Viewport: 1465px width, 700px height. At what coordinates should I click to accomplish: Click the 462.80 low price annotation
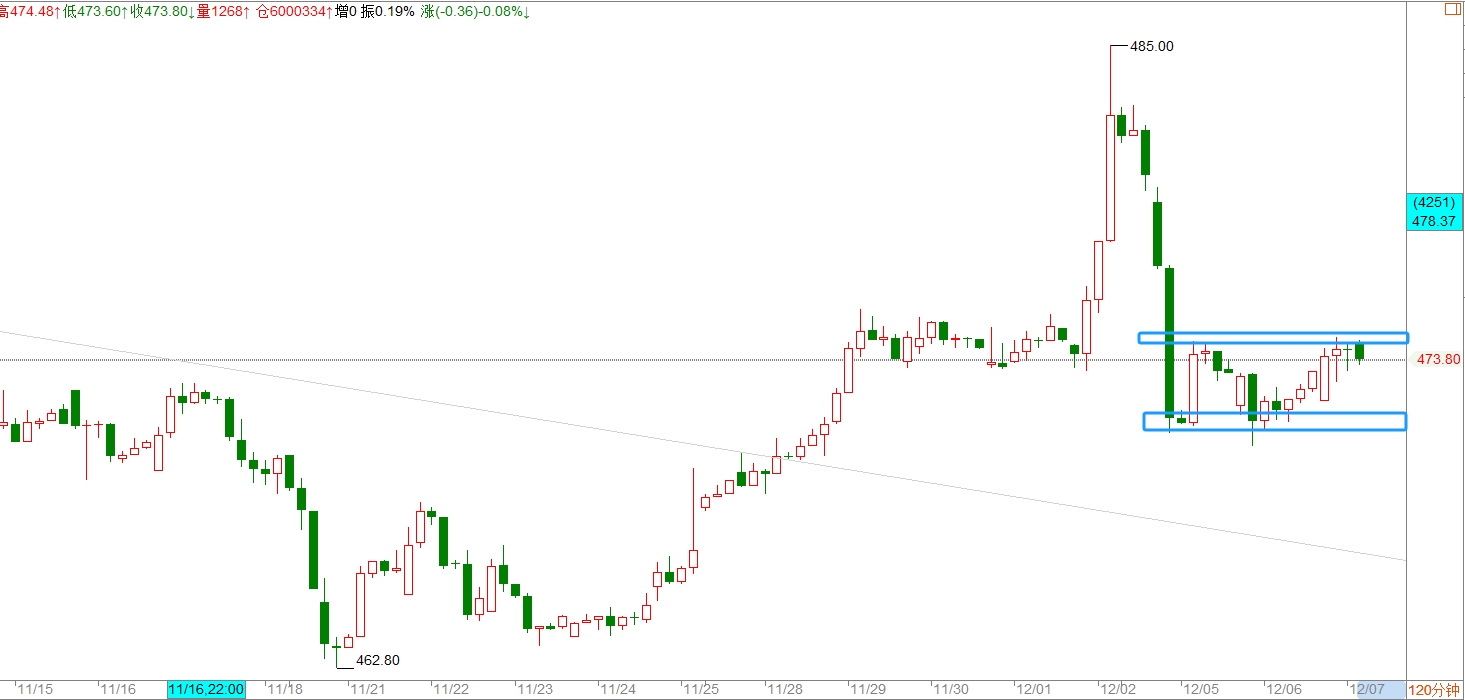pos(378,660)
